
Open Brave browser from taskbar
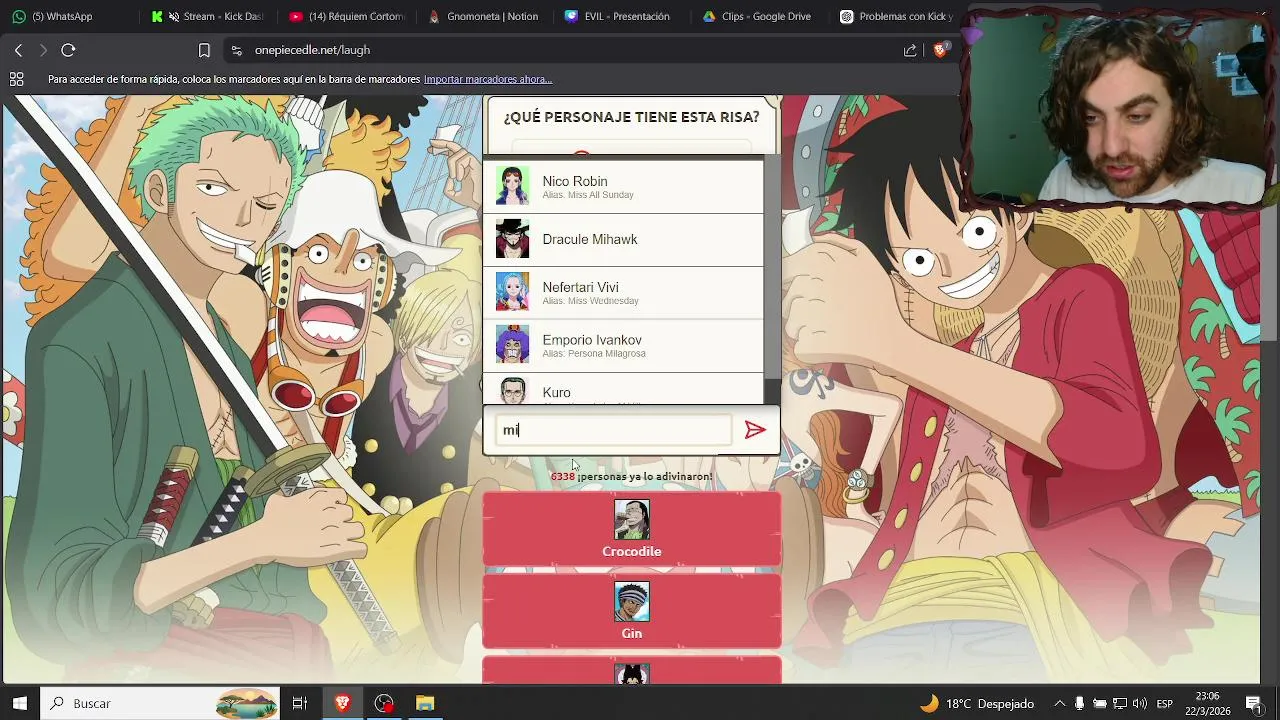click(x=342, y=703)
